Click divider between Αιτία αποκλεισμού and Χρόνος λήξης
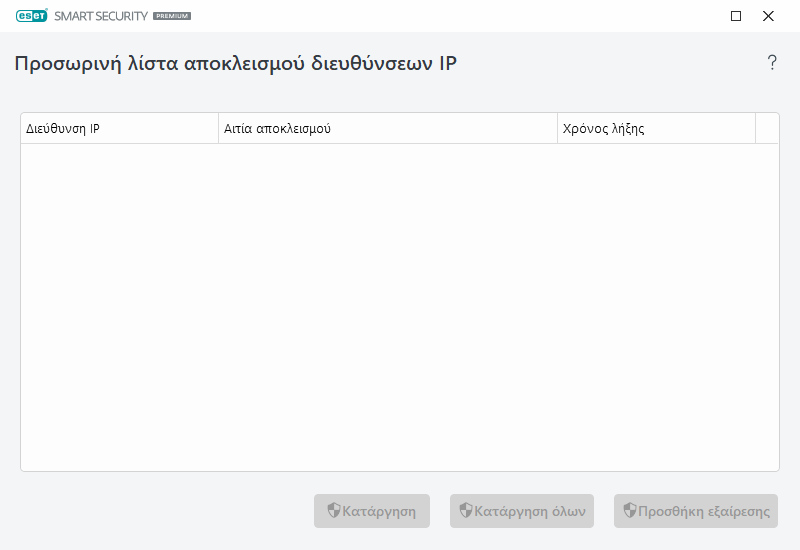Screen dimensions: 800x550 [x=557, y=129]
